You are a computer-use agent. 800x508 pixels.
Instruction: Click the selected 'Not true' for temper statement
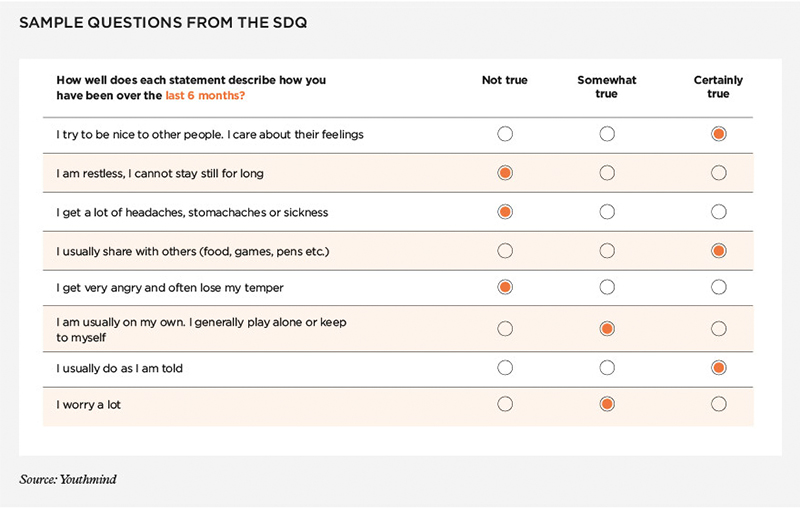pos(505,288)
